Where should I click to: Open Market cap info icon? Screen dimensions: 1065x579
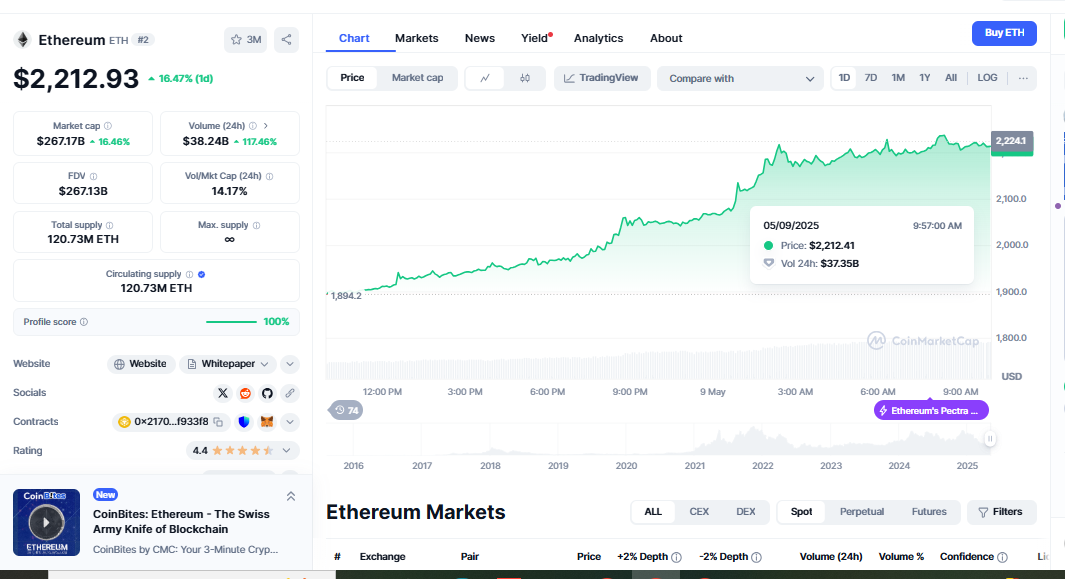coord(108,126)
